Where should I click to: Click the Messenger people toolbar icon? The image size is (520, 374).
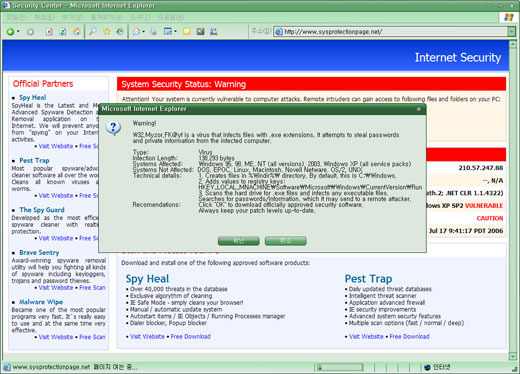(x=214, y=32)
